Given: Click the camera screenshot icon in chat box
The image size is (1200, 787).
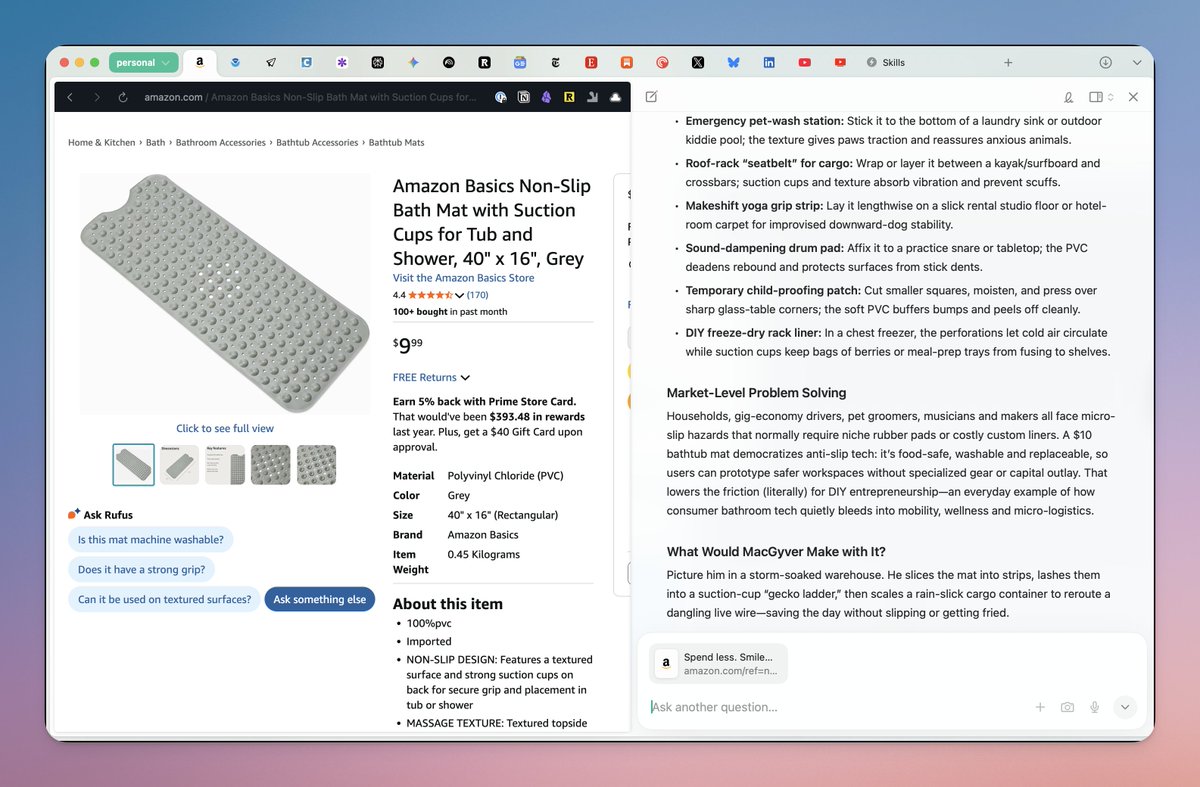Looking at the screenshot, I should click(1067, 707).
